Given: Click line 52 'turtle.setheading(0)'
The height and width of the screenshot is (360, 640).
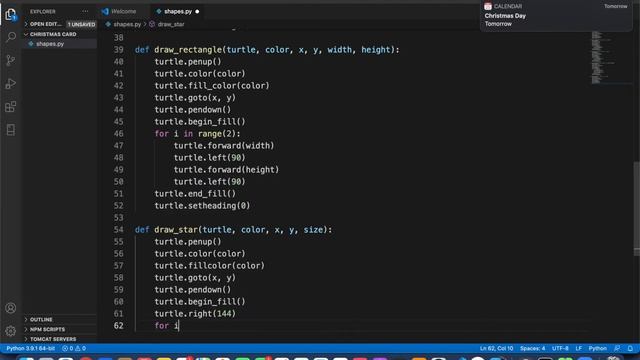Looking at the screenshot, I should 202,206.
